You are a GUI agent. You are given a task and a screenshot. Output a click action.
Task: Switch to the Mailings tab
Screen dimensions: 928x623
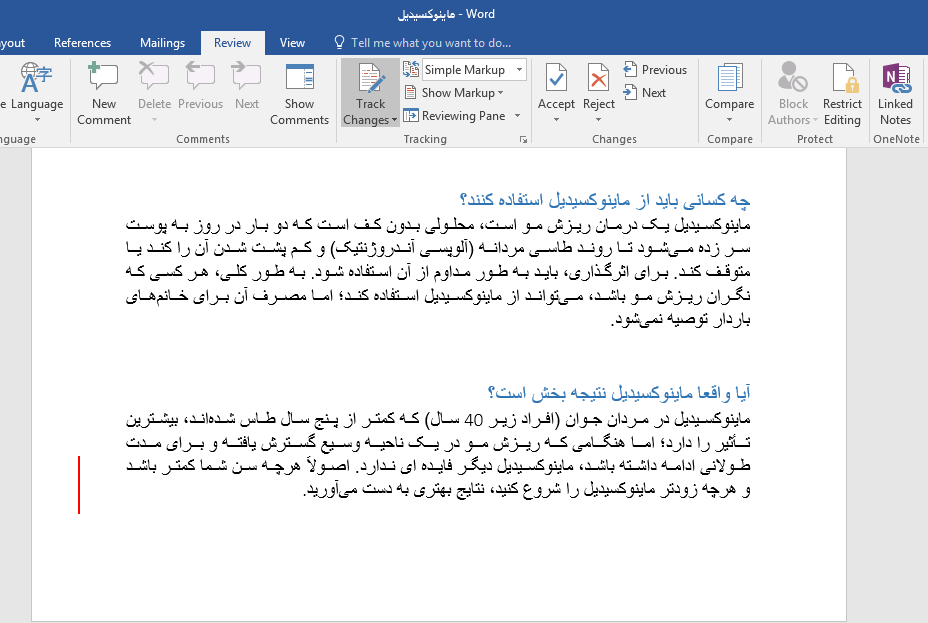162,43
